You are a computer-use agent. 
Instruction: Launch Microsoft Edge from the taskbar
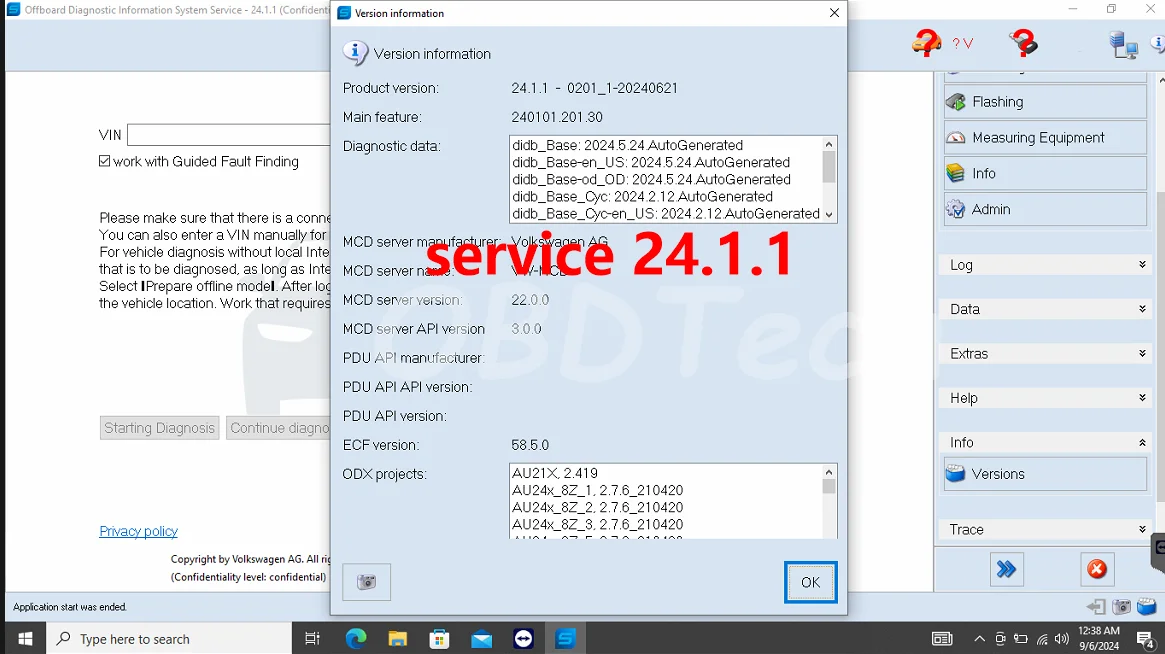pyautogui.click(x=356, y=638)
